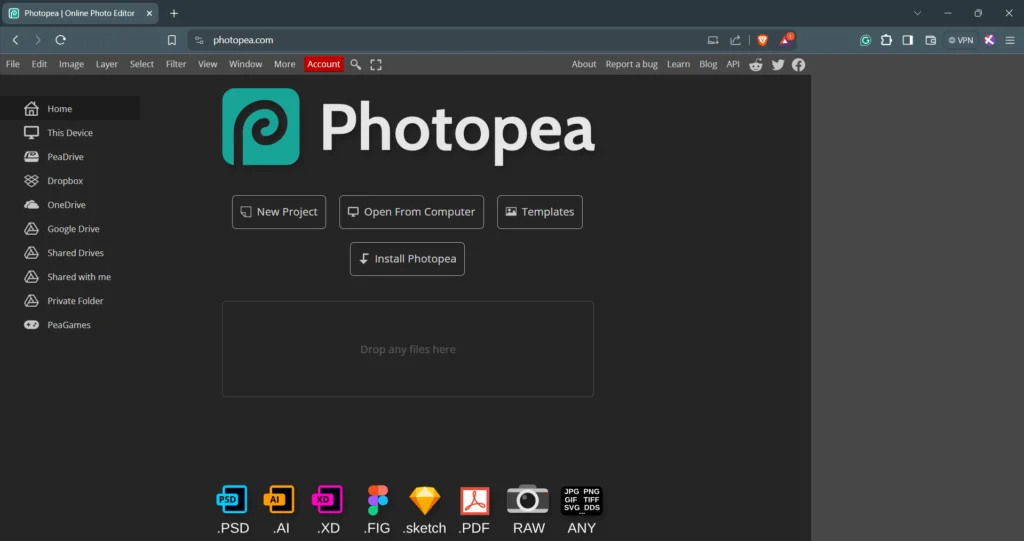
Task: Click the share page icon in address bar
Action: [735, 40]
